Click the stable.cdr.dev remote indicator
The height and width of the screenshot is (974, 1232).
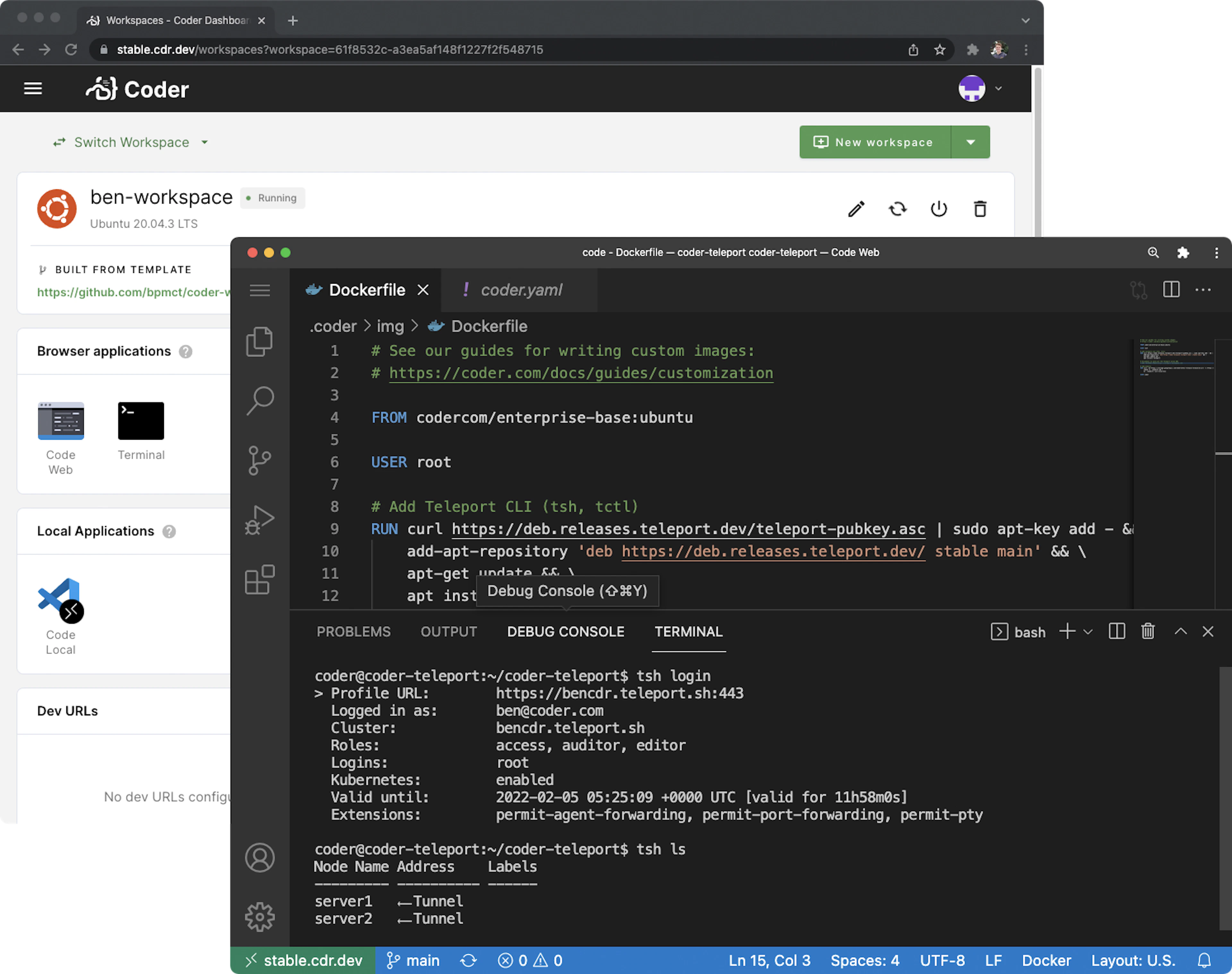303,960
